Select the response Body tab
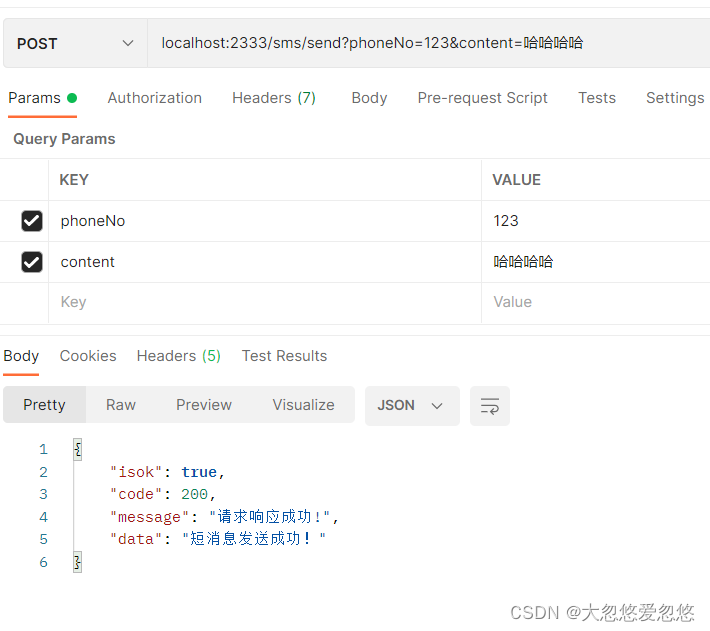The image size is (710, 631). (x=21, y=356)
